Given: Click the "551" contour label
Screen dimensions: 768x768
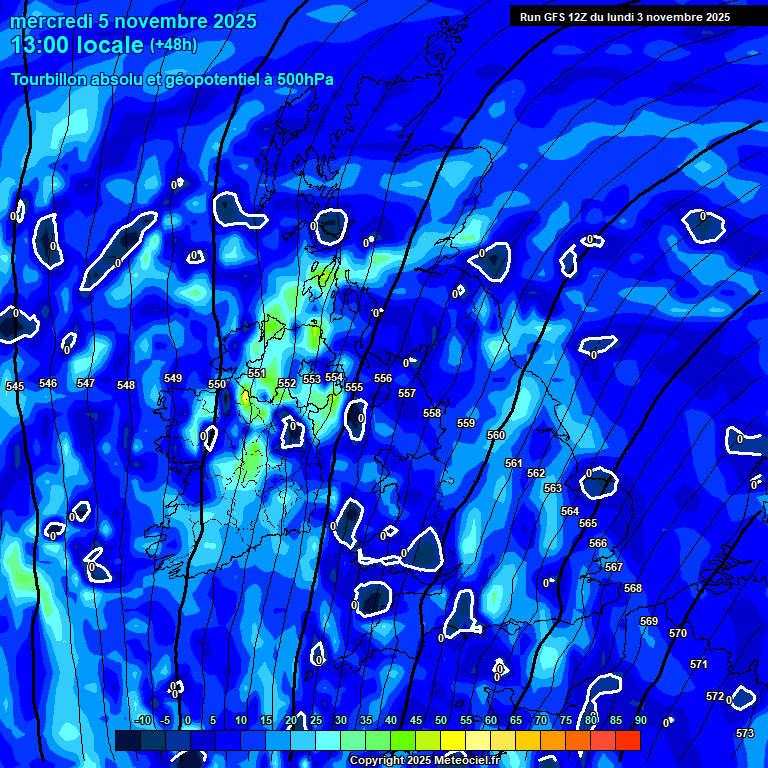Looking at the screenshot, I should pos(257,374).
